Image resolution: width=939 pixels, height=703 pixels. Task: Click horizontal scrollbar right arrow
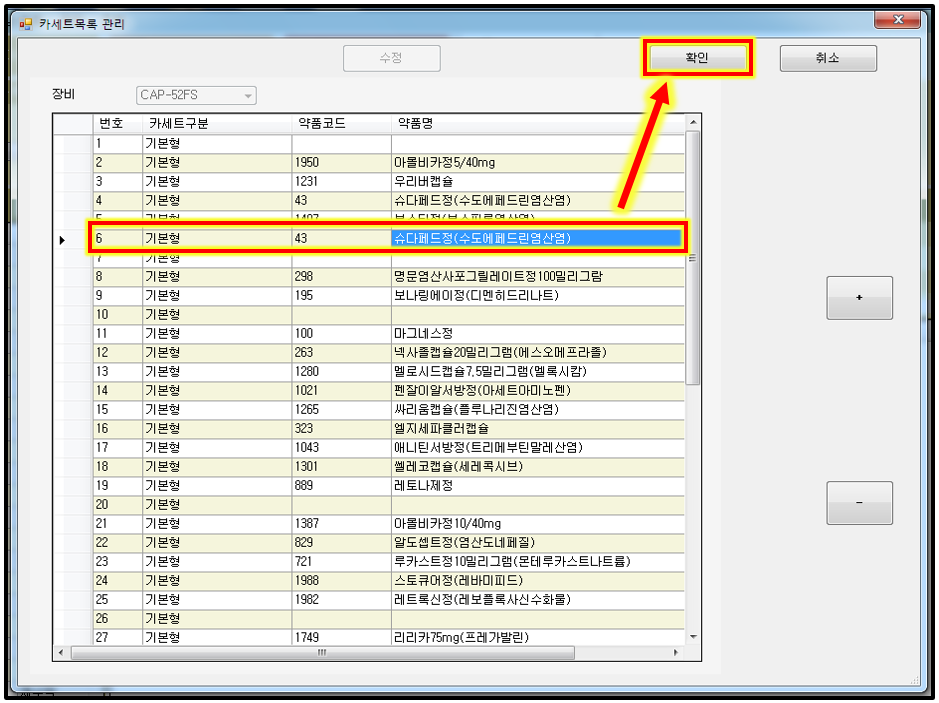[x=676, y=653]
